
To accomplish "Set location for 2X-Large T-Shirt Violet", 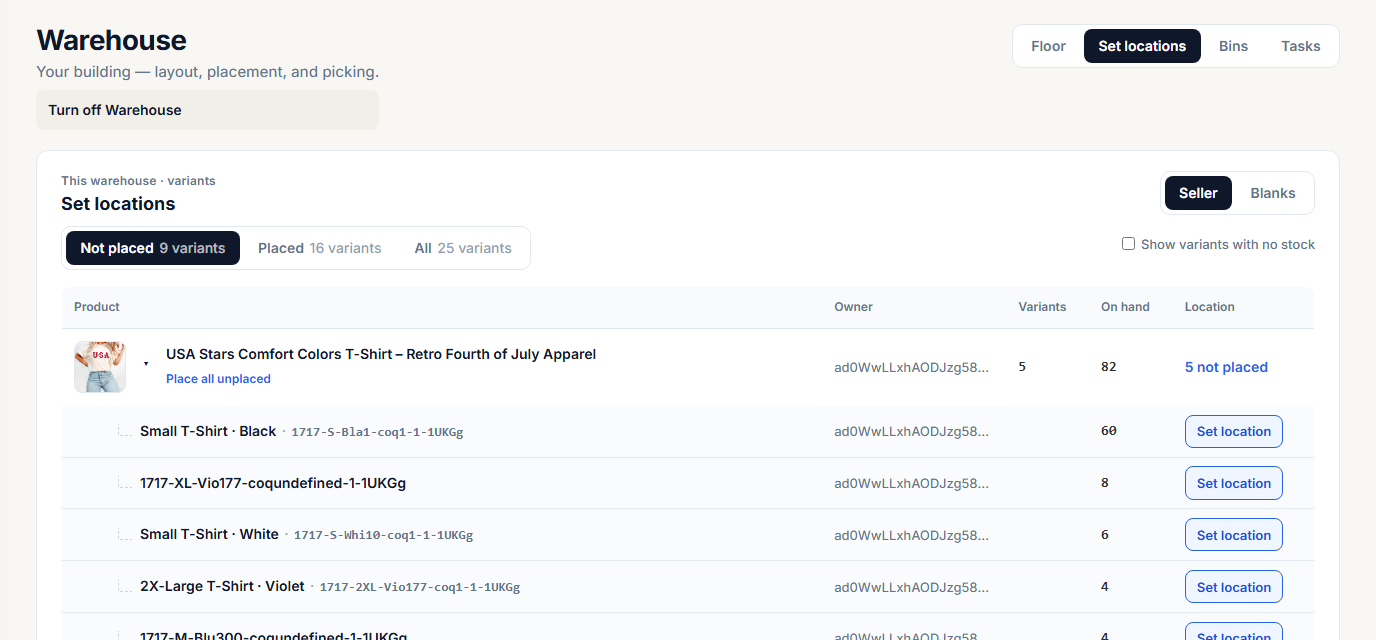I will 1234,587.
